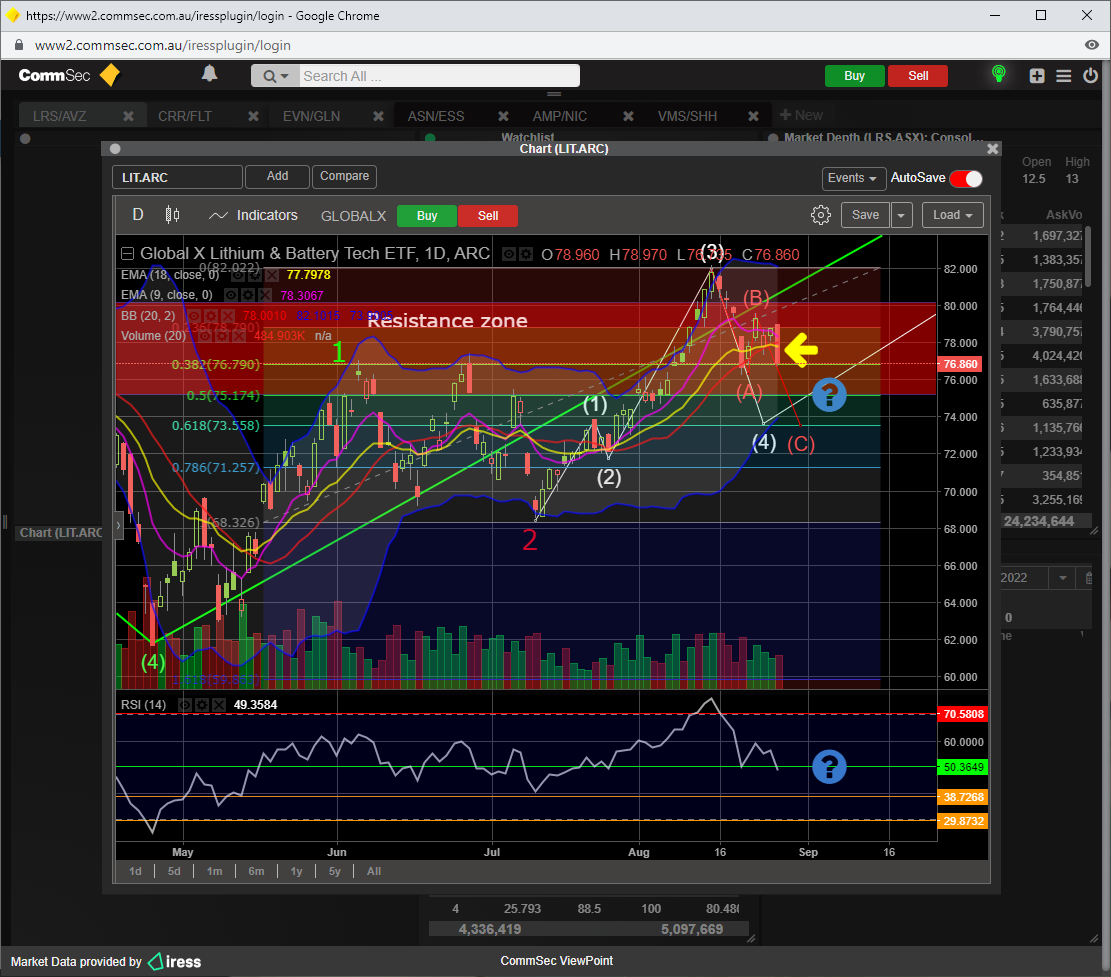Image resolution: width=1111 pixels, height=977 pixels.
Task: Select the 6m time range
Action: pyautogui.click(x=256, y=871)
